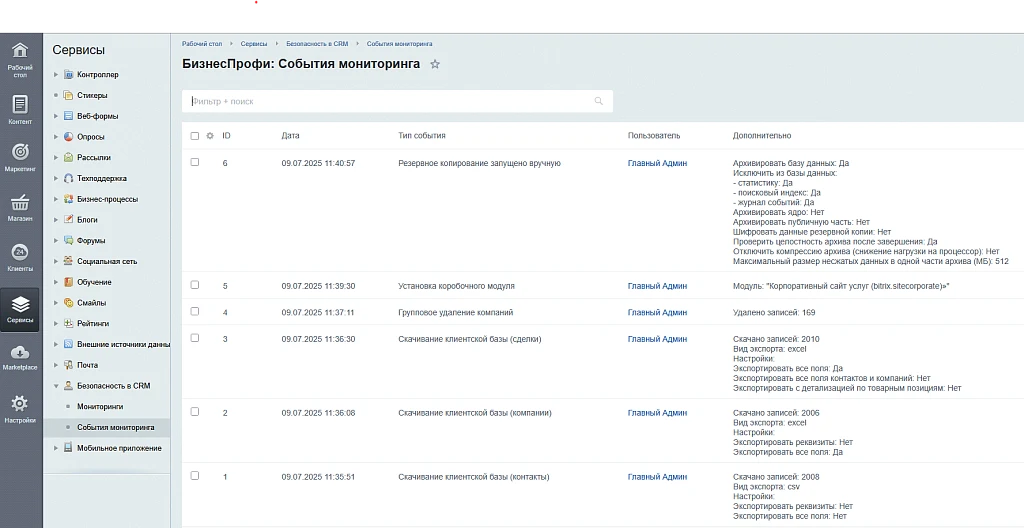
Task: Open Рабочий стол in the breadcrumb
Action: [202, 44]
